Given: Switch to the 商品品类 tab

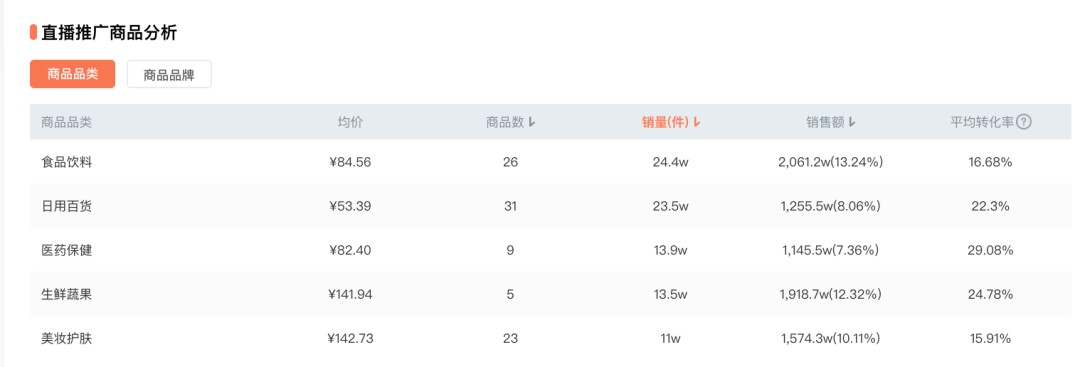Looking at the screenshot, I should tap(72, 74).
